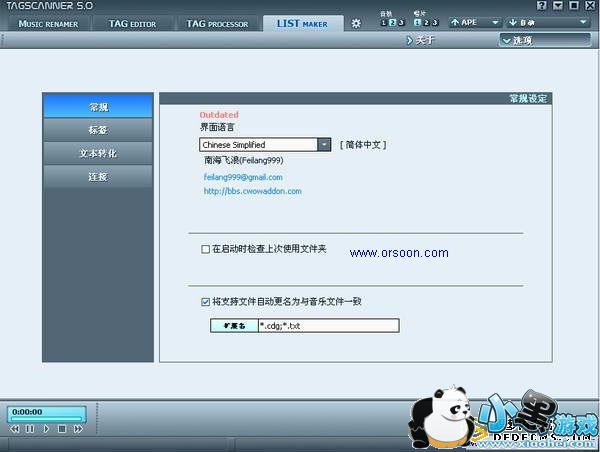The height and width of the screenshot is (452, 600).
Task: Stop playback with the stop button
Action: pos(61,429)
